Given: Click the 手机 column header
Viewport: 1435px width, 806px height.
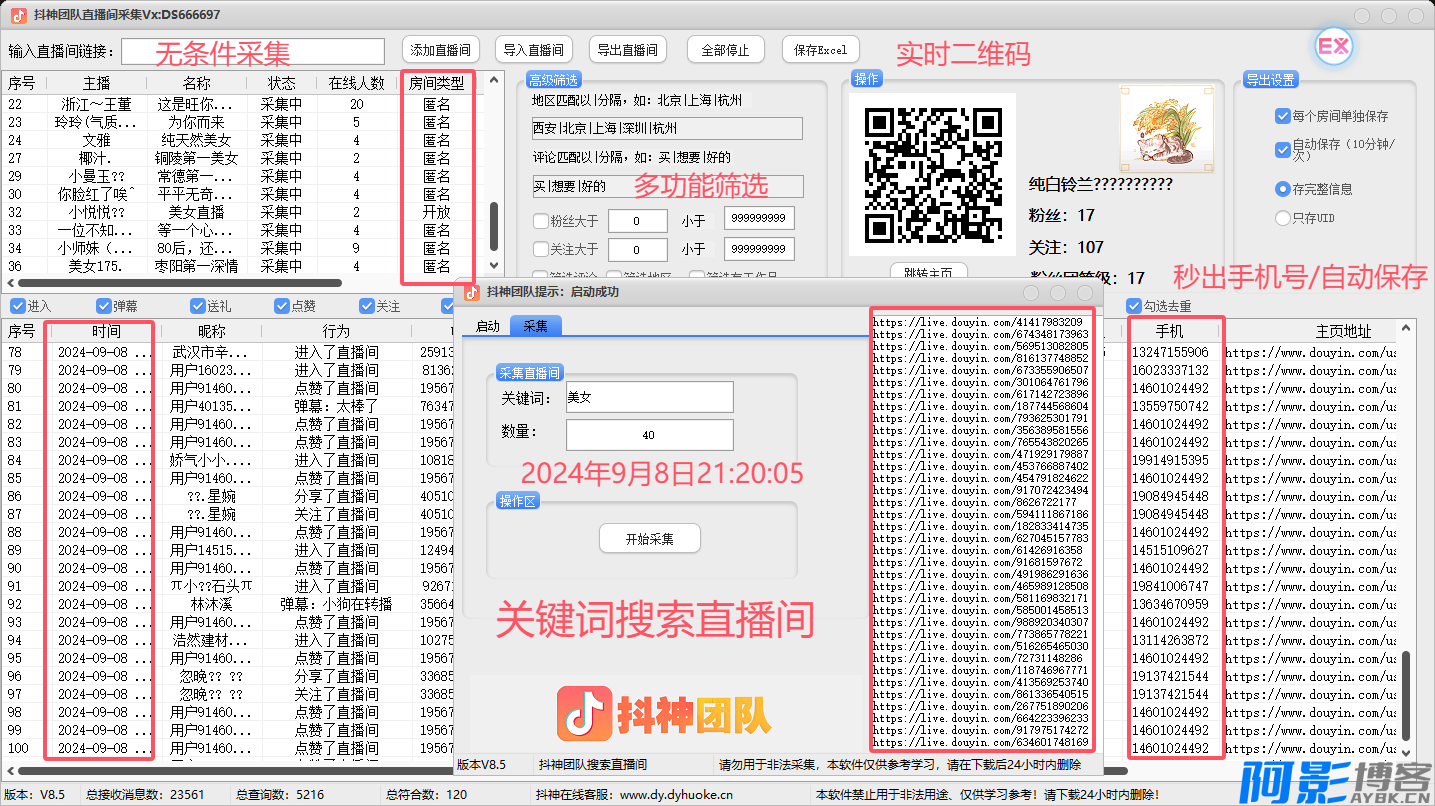Looking at the screenshot, I should pos(1169,331).
